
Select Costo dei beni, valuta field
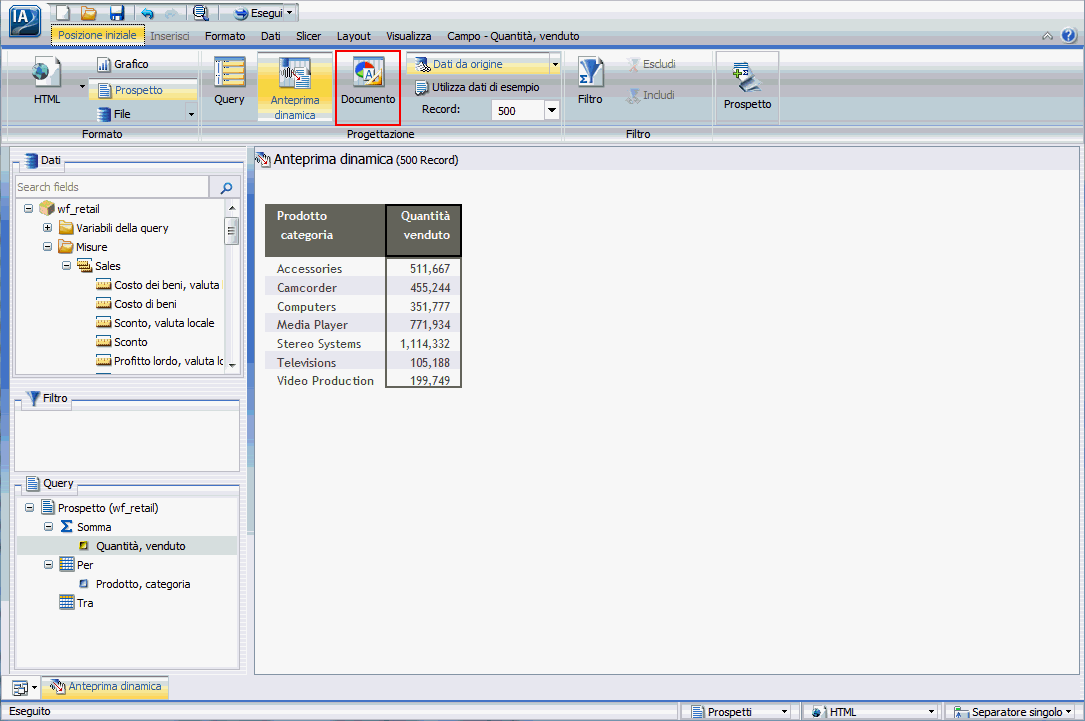pos(158,285)
